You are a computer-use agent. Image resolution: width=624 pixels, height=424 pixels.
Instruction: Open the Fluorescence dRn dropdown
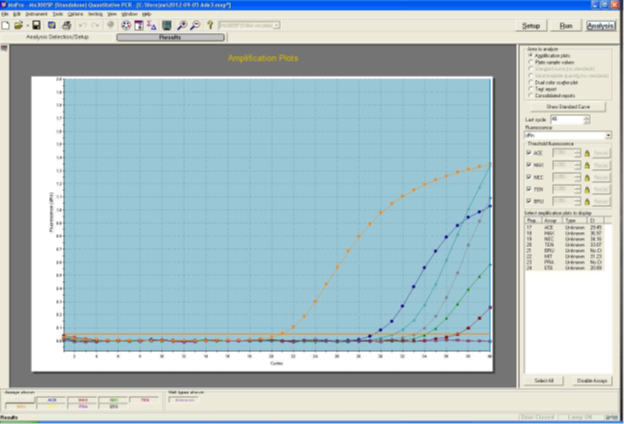click(607, 135)
